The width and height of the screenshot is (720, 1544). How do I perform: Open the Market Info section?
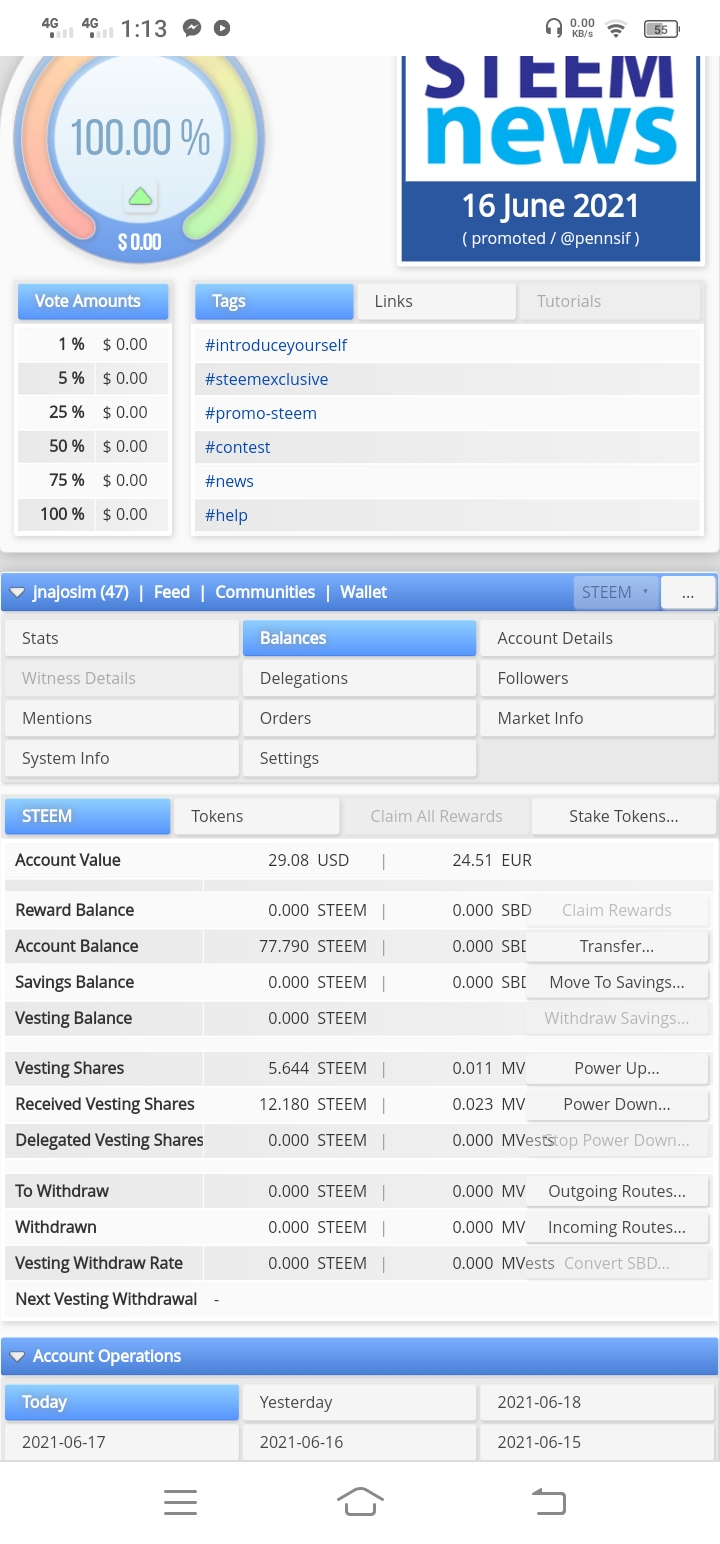pos(597,718)
